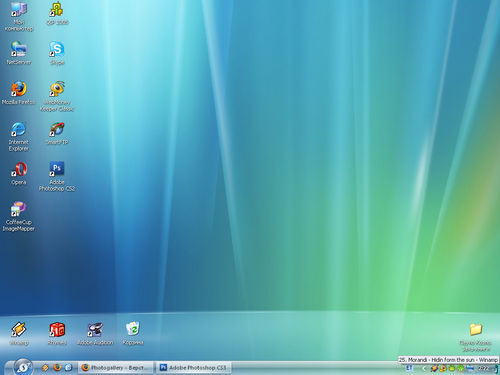Click the Winamp tray icon
500x375 pixels.
click(x=434, y=368)
